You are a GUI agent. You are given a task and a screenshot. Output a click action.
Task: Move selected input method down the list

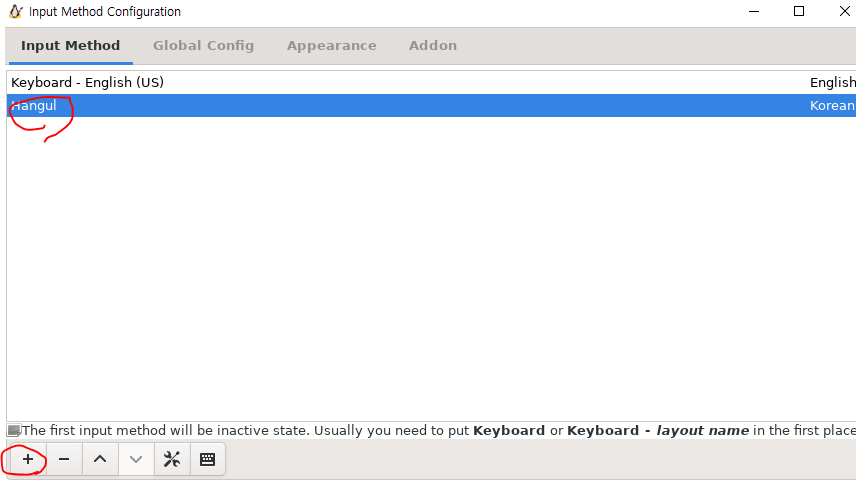tap(136, 459)
